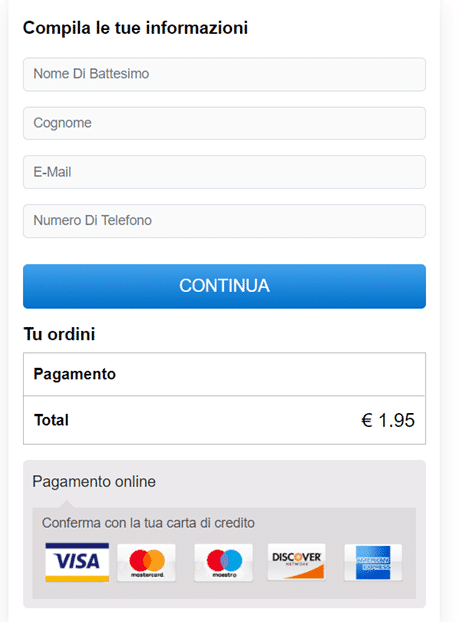Select the E-Mail text field
459x622 pixels.
(225, 172)
